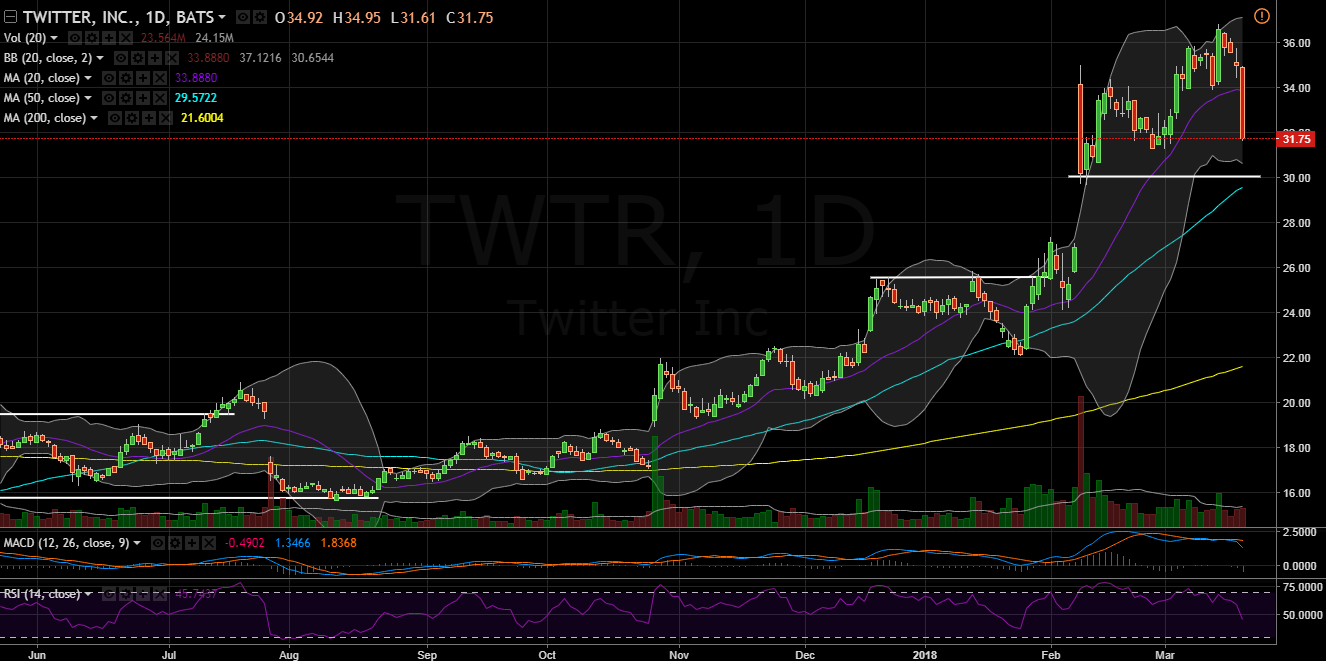Open settings gear for the Twitter main series

point(260,18)
